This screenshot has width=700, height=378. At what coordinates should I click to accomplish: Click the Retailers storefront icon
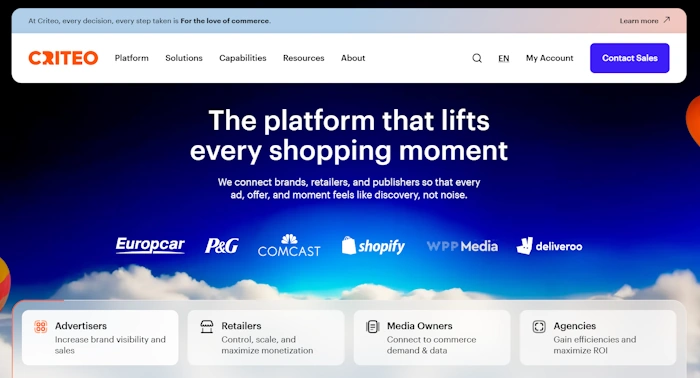207,326
